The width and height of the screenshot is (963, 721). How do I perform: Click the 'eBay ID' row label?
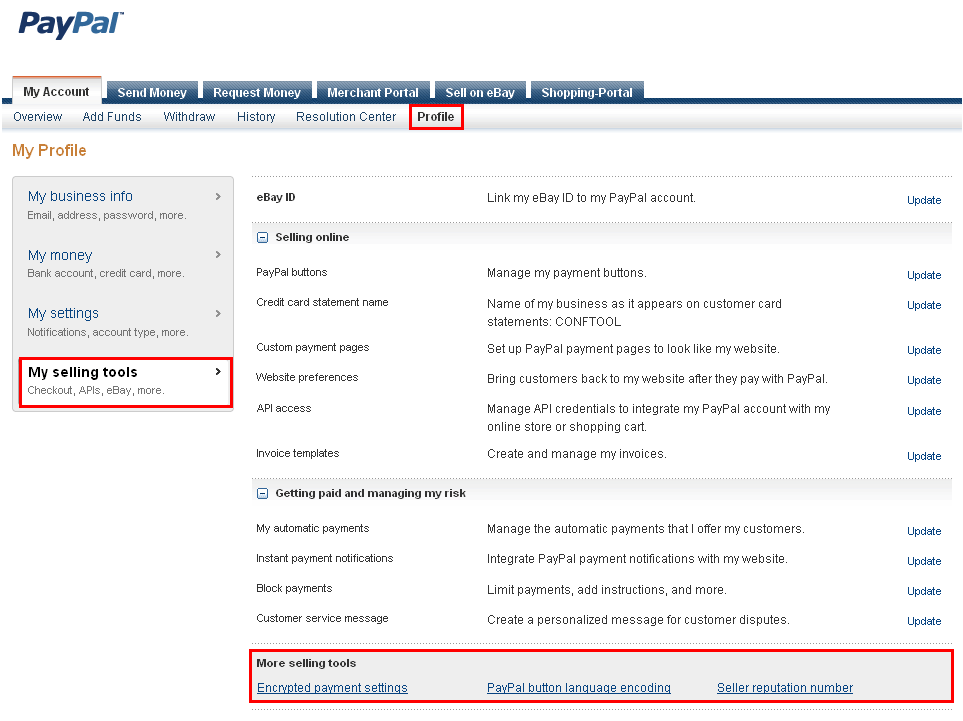click(x=276, y=197)
